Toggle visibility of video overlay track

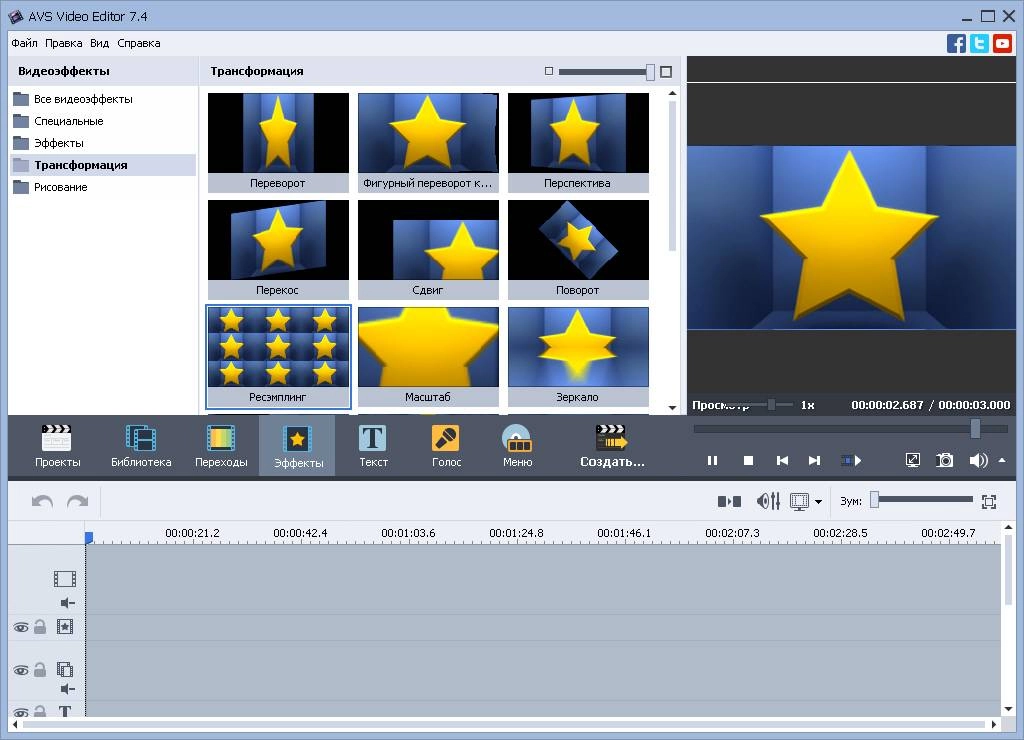pos(21,670)
